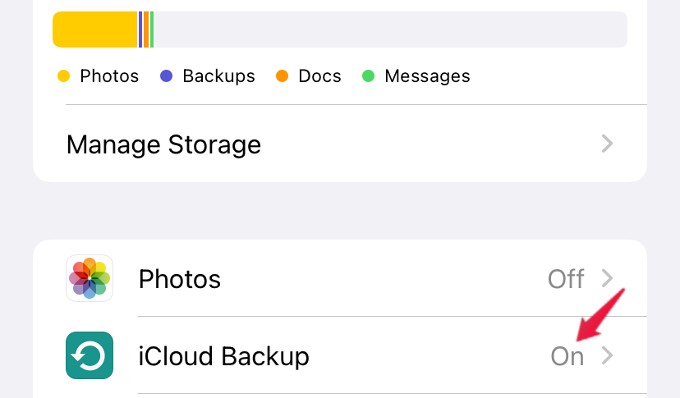680x398 pixels.
Task: Click the yellow Photos legend dot
Action: pyautogui.click(x=64, y=76)
